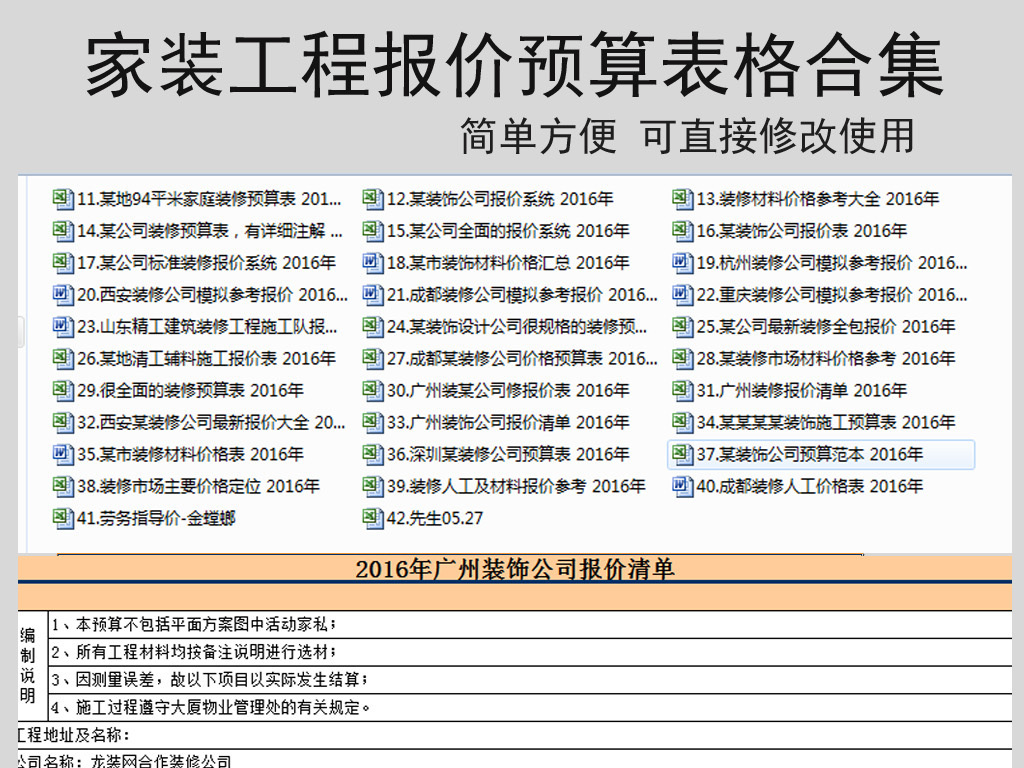Screen dimensions: 1024x768
Task: Click Word icon beside 35.某市装修材料价格表
Action: pyautogui.click(x=63, y=455)
